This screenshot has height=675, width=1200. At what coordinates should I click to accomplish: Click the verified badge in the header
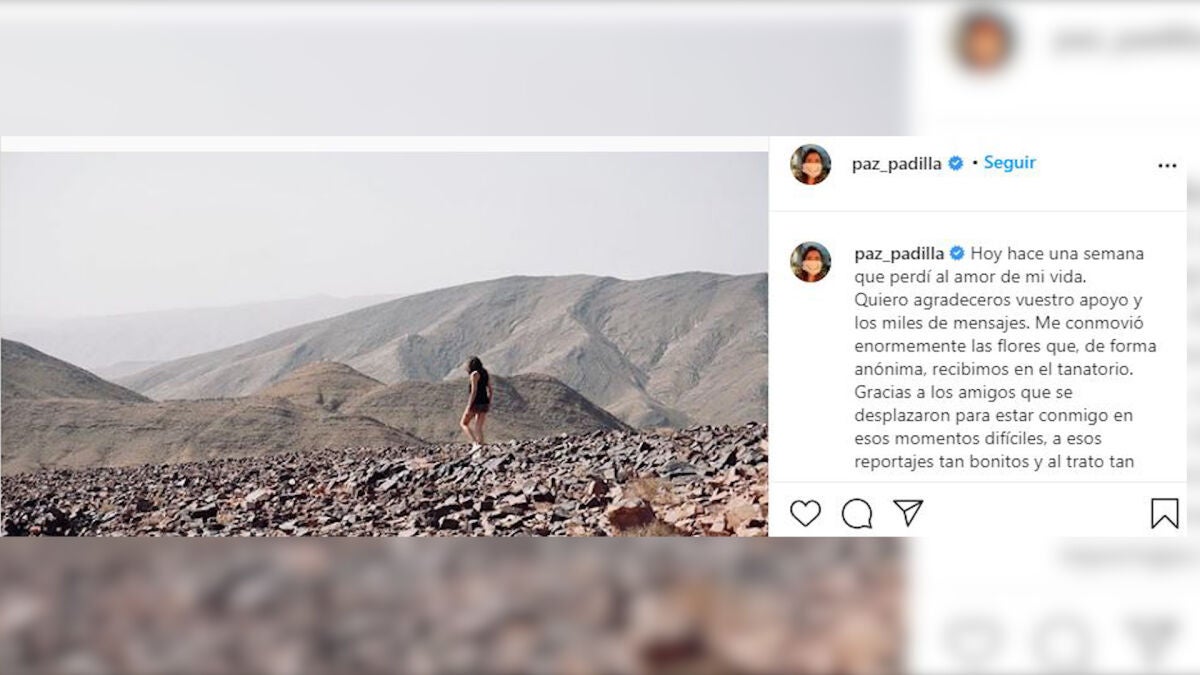956,163
